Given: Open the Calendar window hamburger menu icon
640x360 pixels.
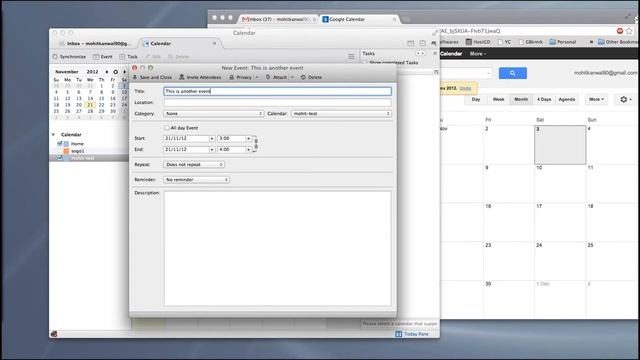Looking at the screenshot, I should pos(351,56).
